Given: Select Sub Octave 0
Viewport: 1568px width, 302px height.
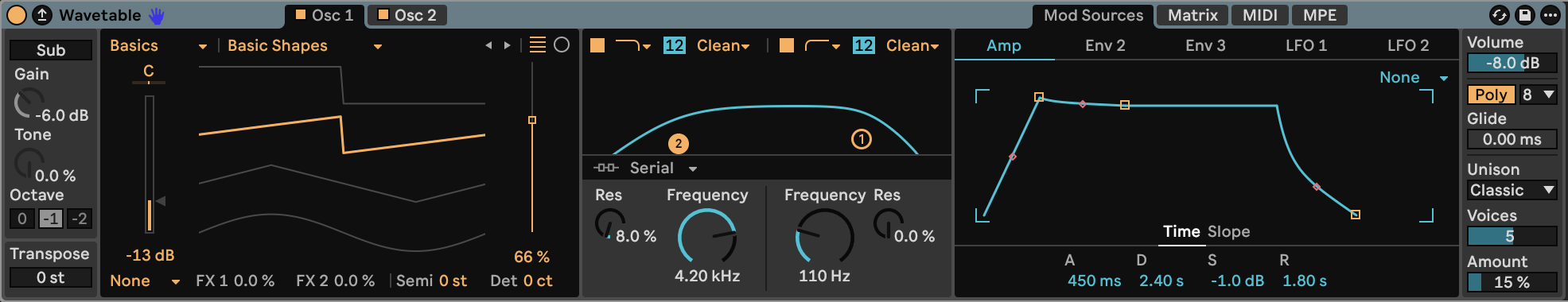Looking at the screenshot, I should [22, 219].
